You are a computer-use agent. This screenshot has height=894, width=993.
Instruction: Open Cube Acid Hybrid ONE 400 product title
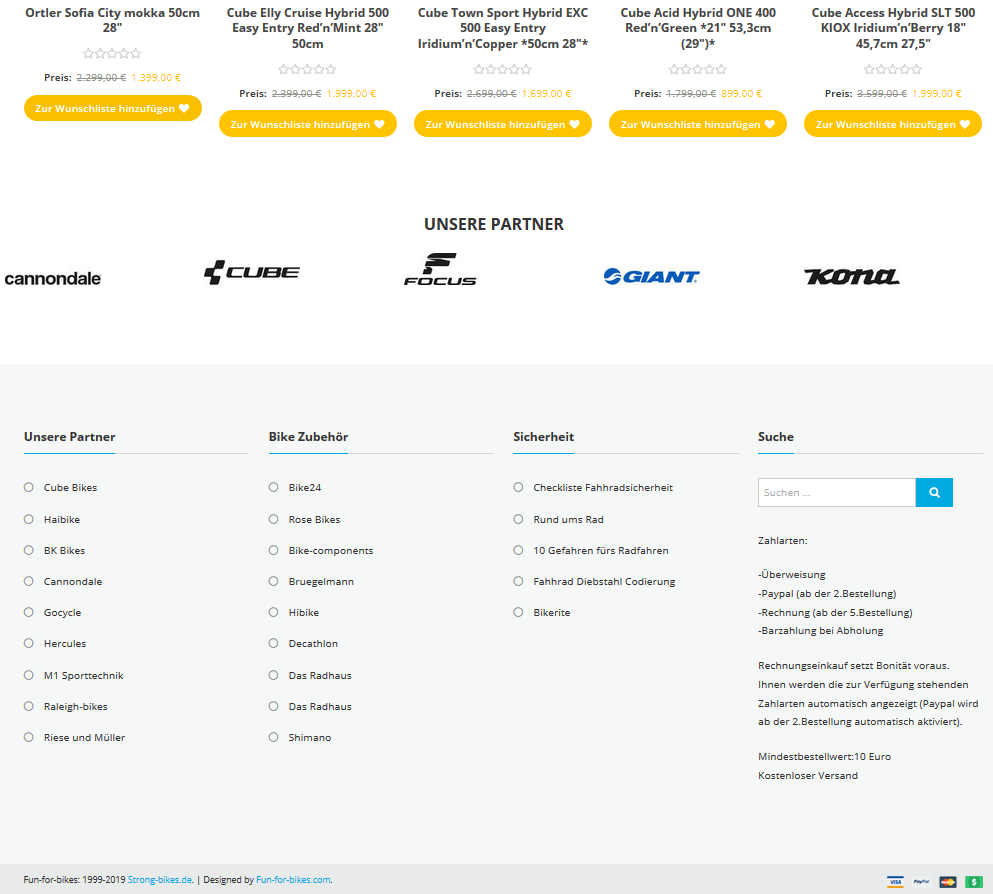pyautogui.click(x=698, y=28)
